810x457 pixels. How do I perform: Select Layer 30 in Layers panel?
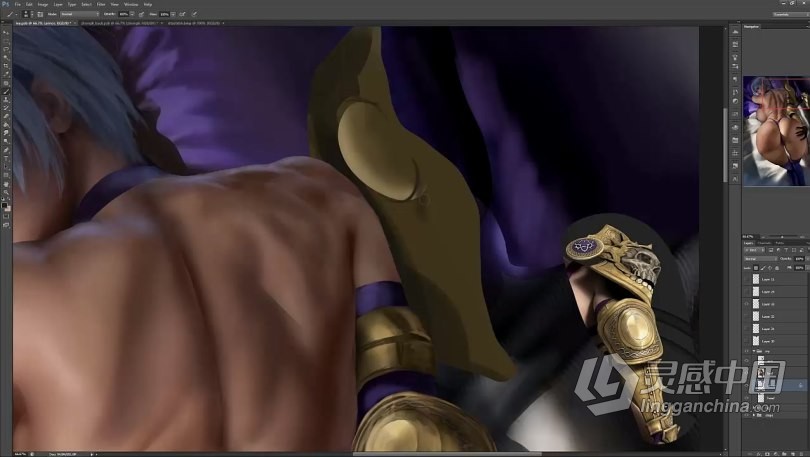tap(775, 341)
